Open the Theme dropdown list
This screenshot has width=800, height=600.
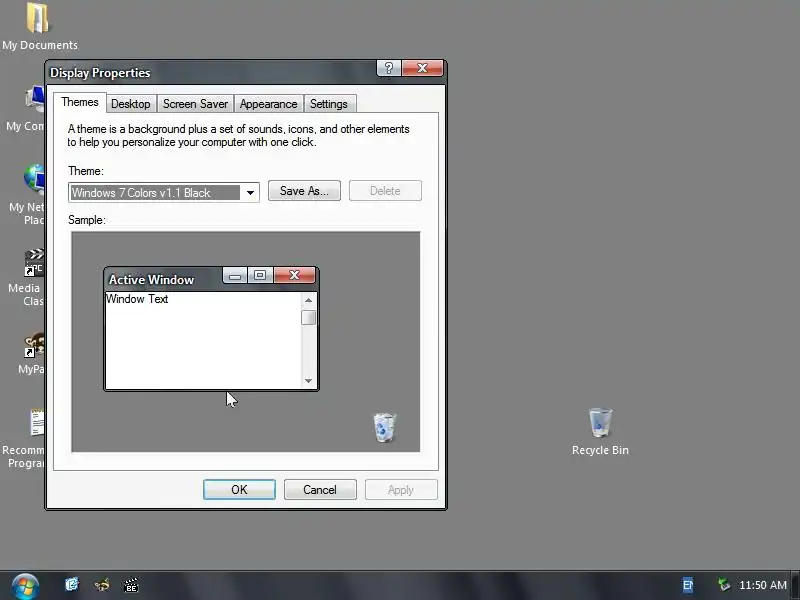click(x=250, y=192)
